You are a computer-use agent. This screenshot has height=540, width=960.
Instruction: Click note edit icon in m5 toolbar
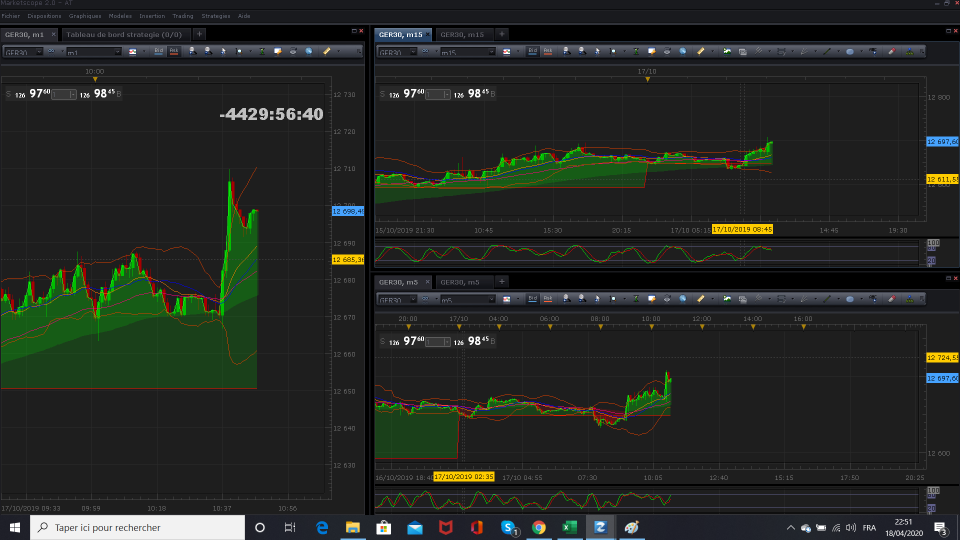[651, 299]
